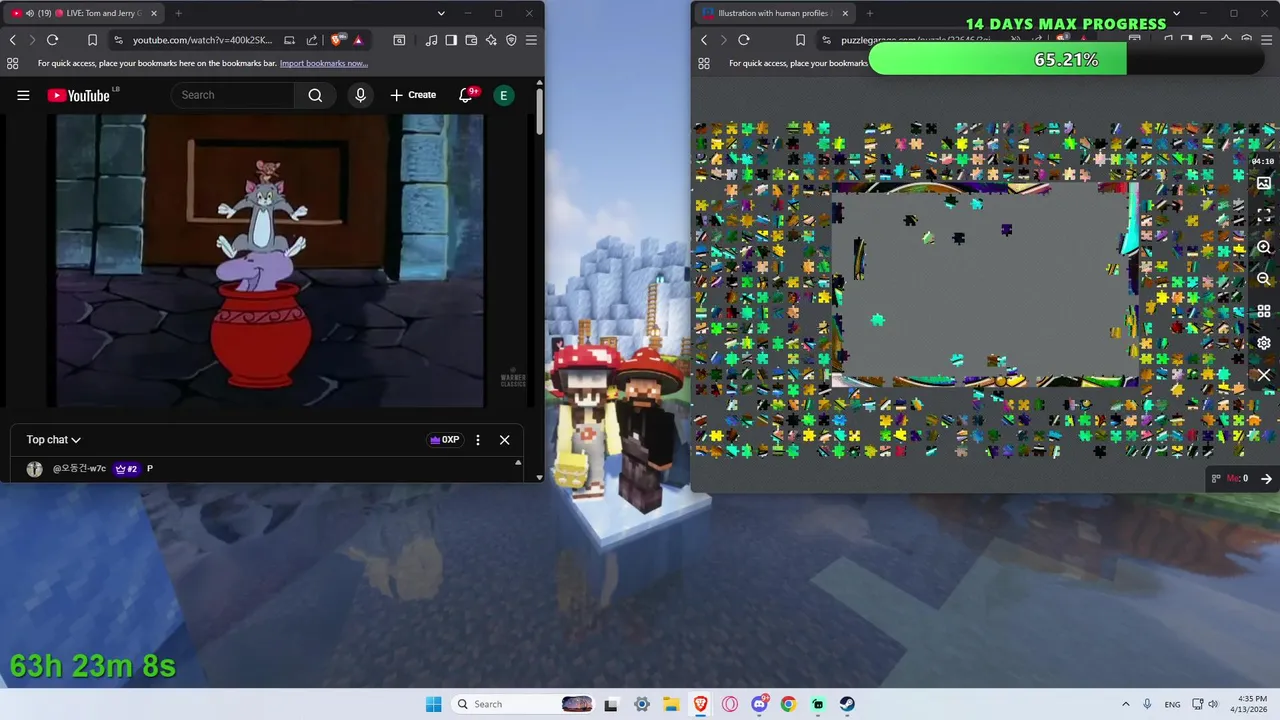Viewport: 1280px width, 720px height.
Task: Open Brave Wallet icon in YouTube window
Action: [x=471, y=40]
